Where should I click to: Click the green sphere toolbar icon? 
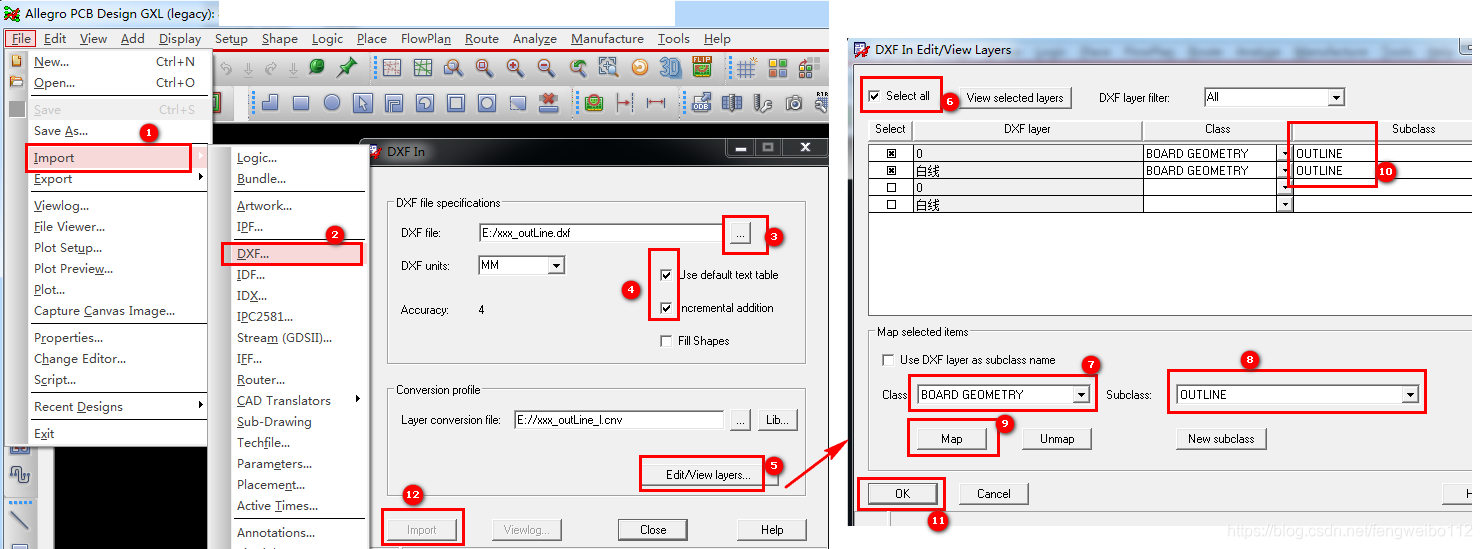[x=317, y=67]
